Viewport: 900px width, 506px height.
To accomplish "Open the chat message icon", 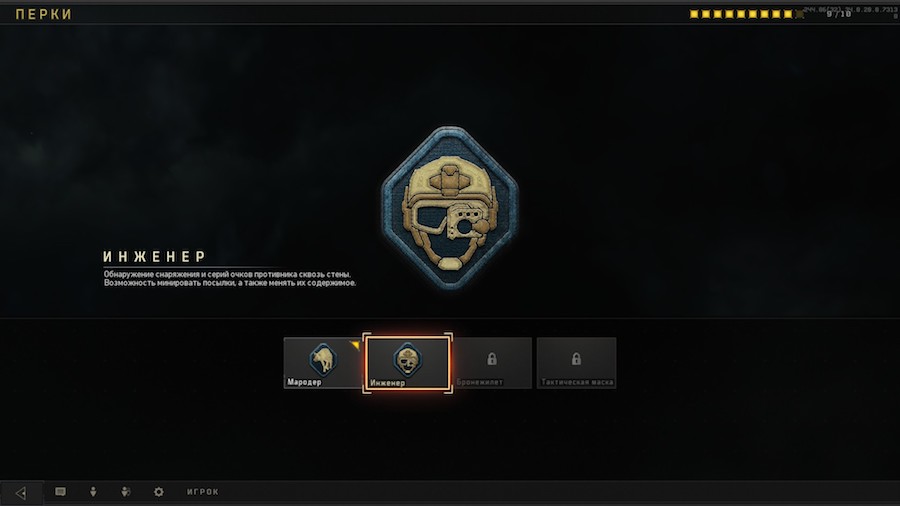I will 60,492.
